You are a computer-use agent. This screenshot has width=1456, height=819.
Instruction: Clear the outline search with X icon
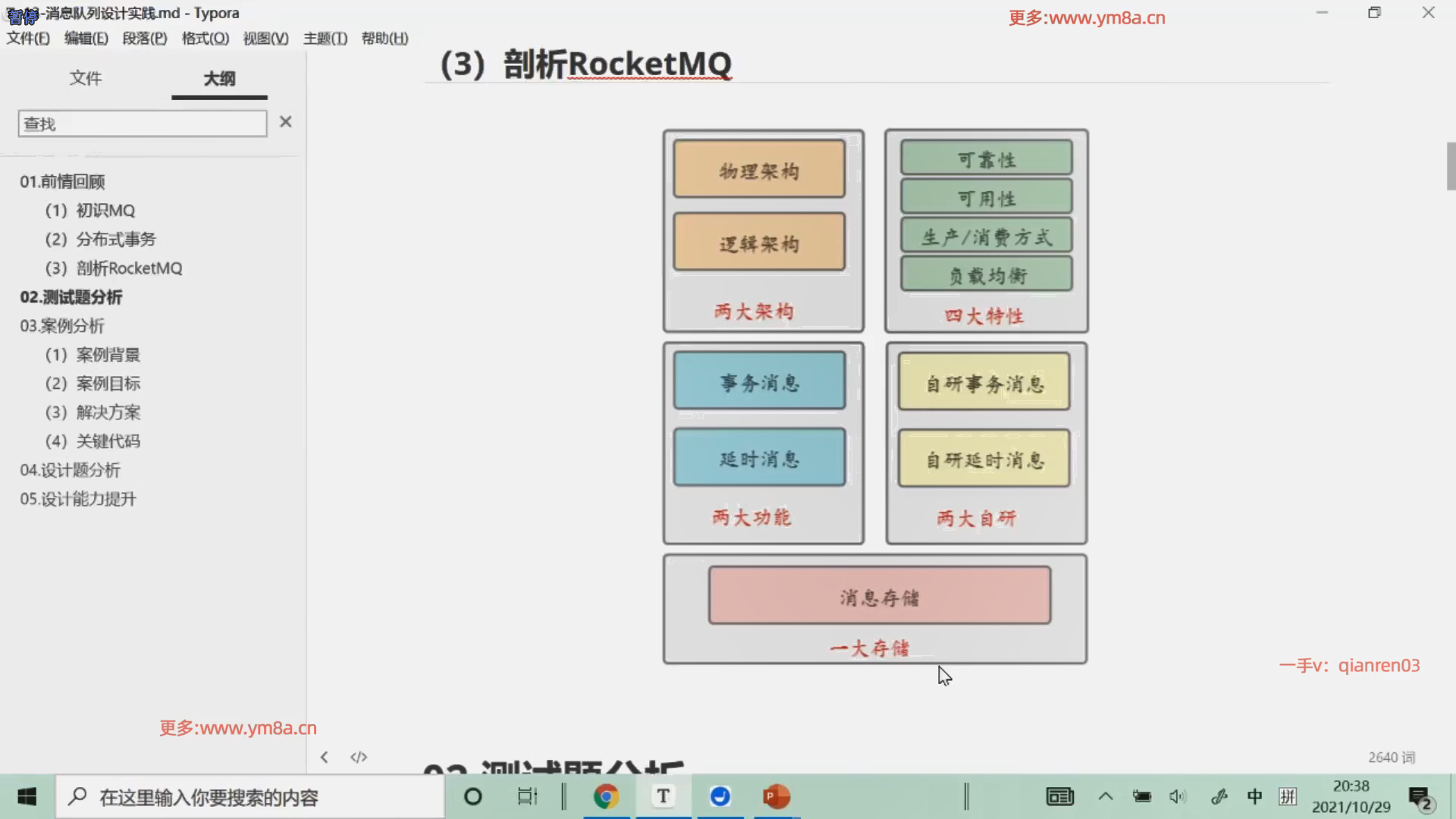point(285,122)
